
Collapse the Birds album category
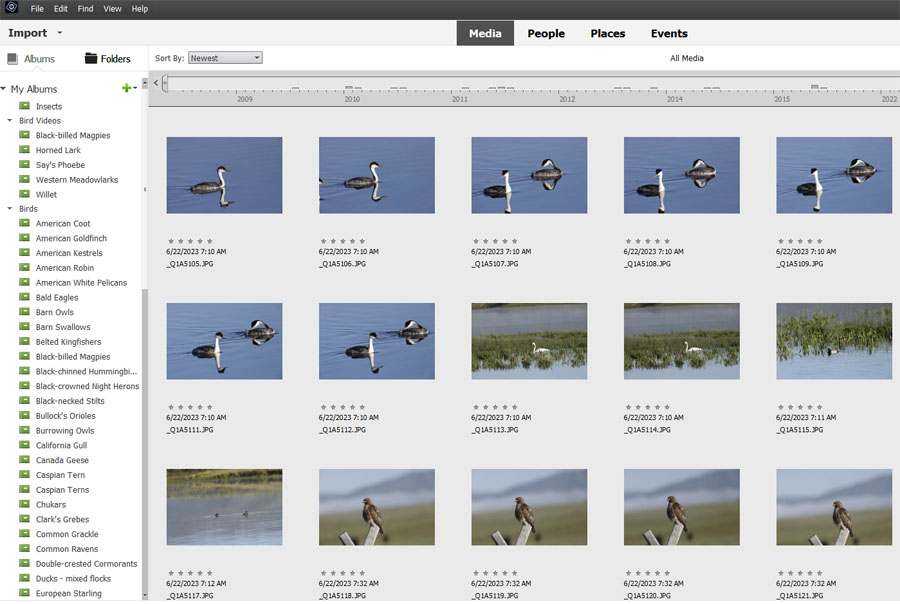(x=10, y=210)
